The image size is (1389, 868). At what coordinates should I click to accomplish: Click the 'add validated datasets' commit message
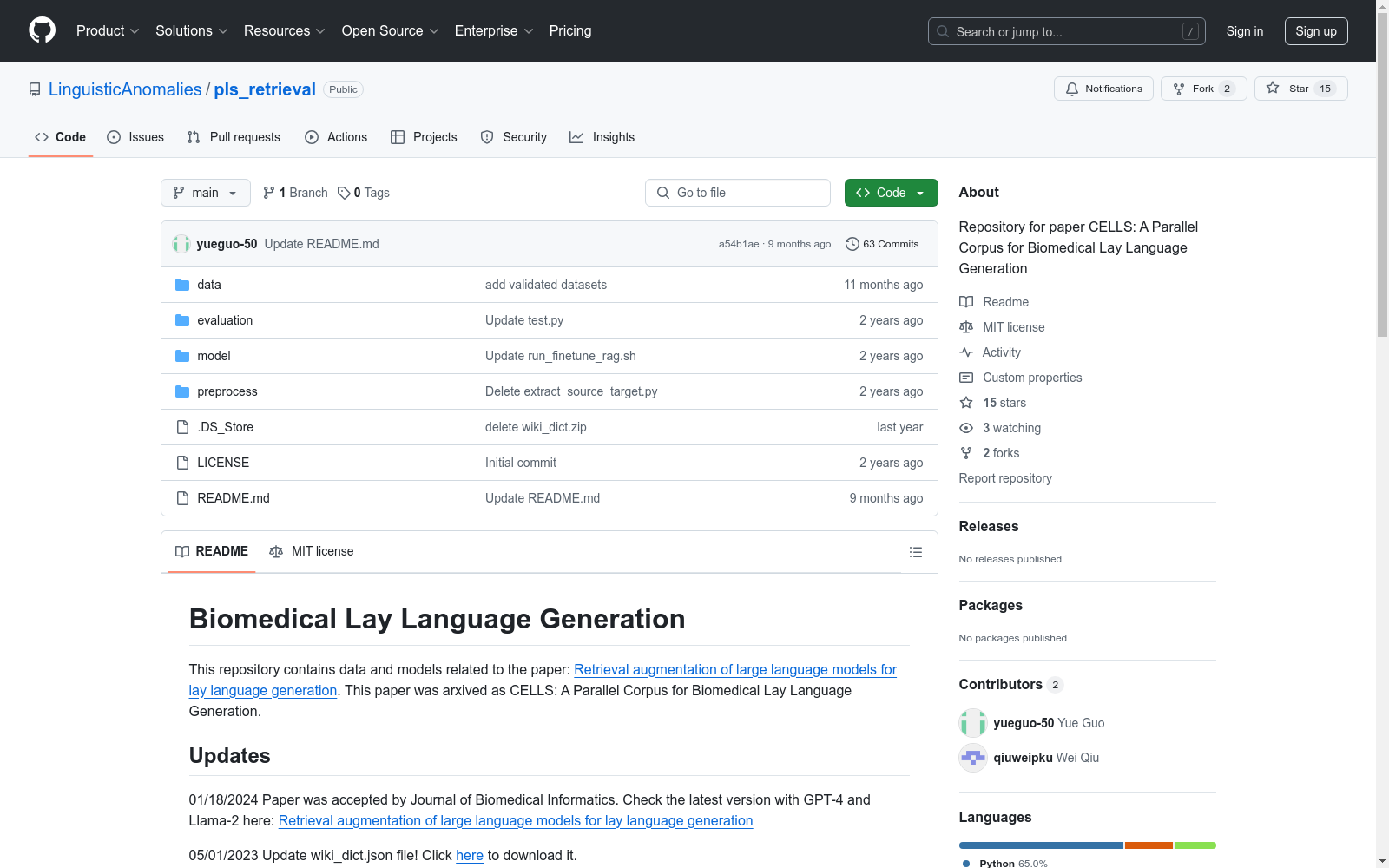coord(546,285)
